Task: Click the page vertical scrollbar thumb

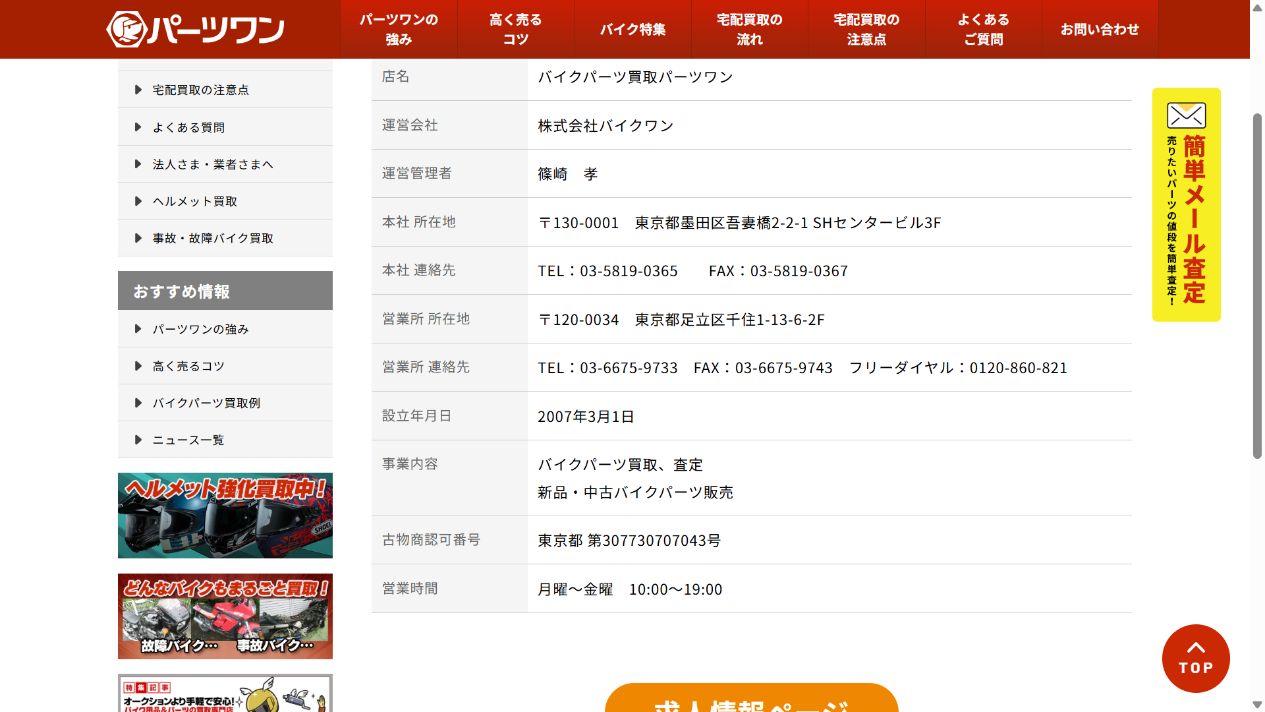Action: pos(1257,285)
